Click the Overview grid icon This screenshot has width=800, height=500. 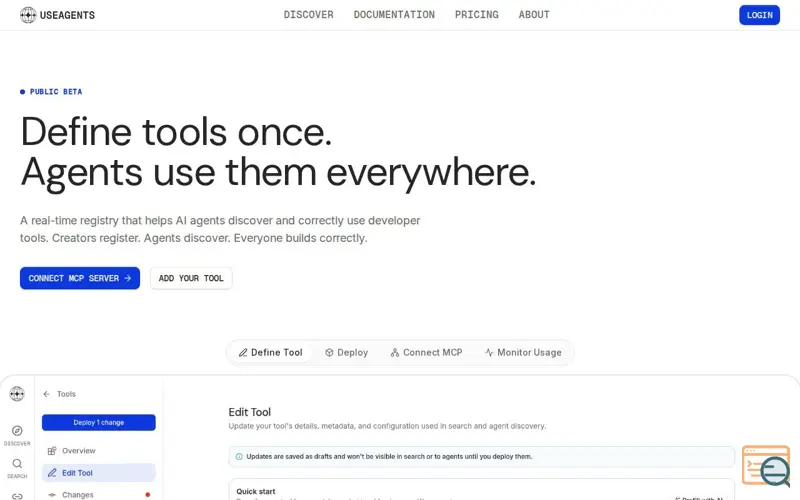[52, 451]
